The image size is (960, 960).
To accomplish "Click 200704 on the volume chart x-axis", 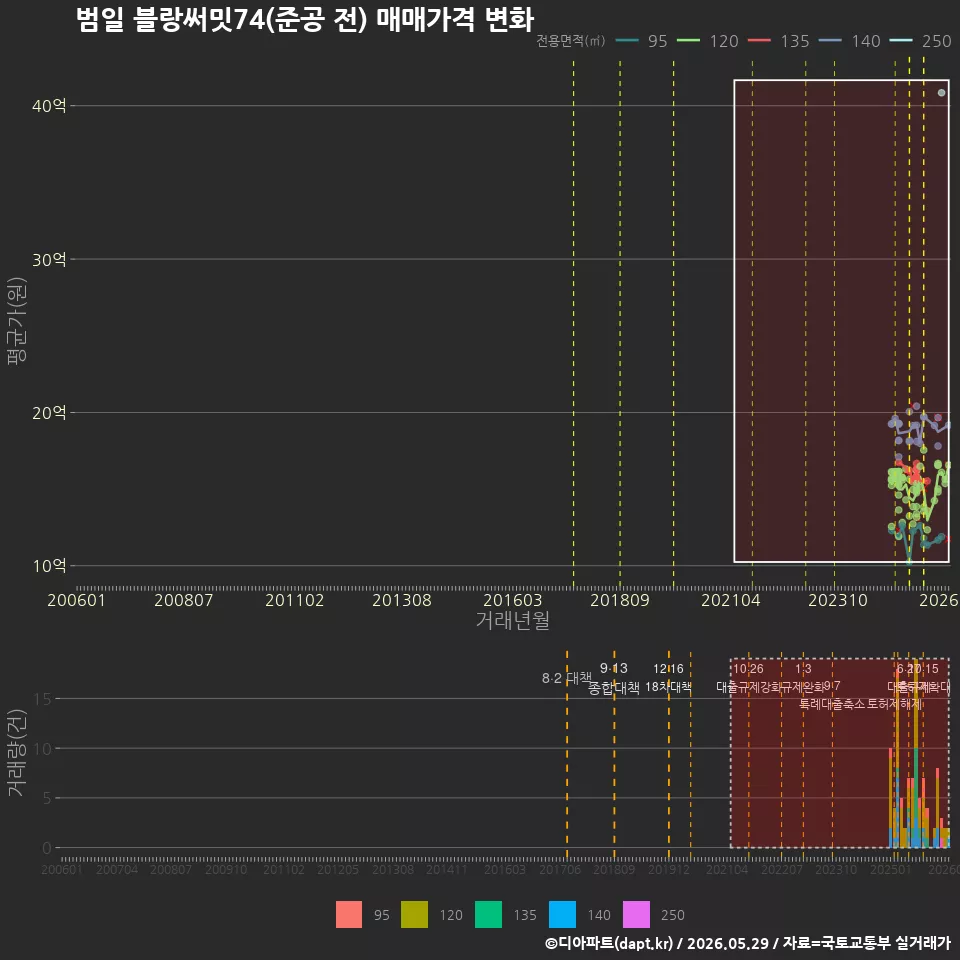I will tap(117, 869).
